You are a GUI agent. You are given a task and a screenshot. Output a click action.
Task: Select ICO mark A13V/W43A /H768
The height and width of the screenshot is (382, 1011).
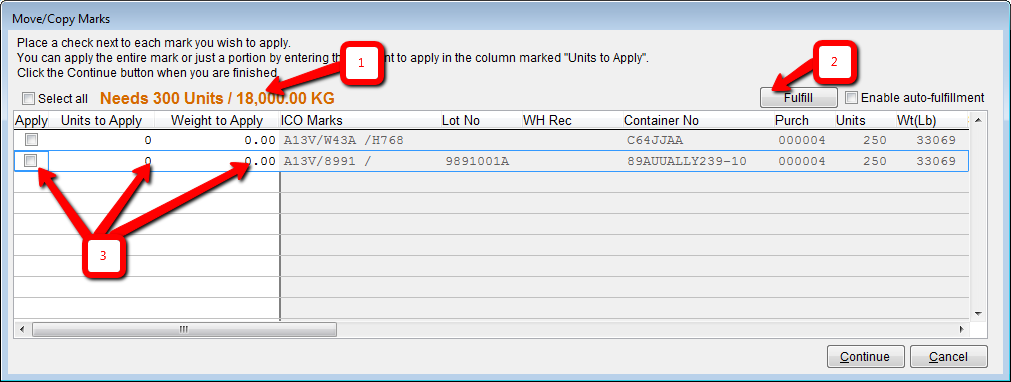coord(343,140)
